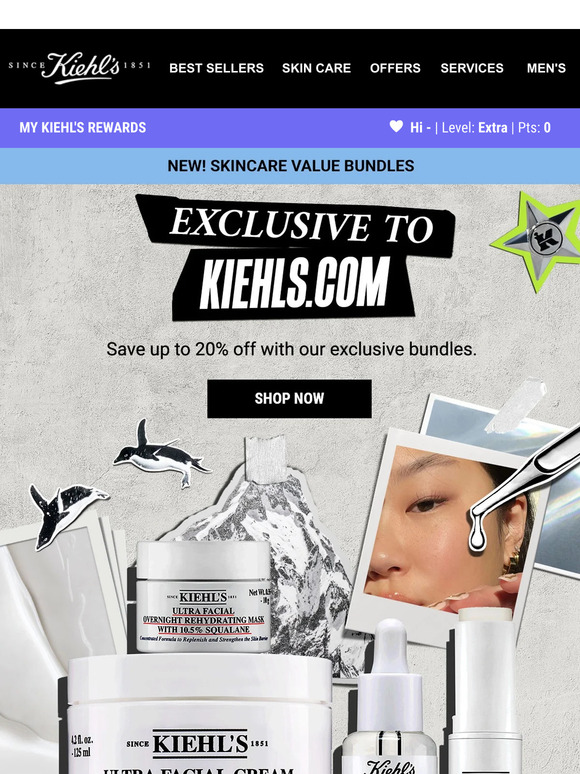Click the Shop Now button
Image resolution: width=580 pixels, height=774 pixels.
coord(289,398)
